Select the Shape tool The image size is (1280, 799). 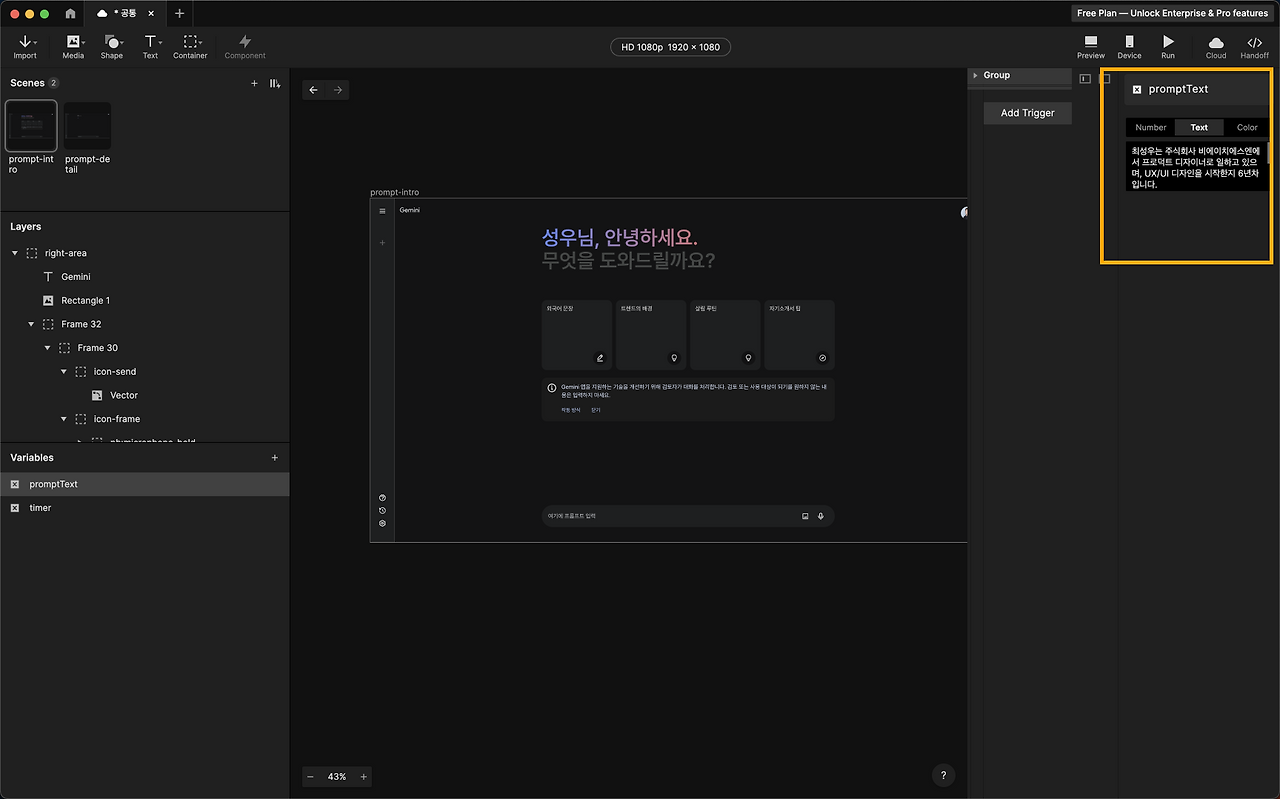[x=112, y=46]
